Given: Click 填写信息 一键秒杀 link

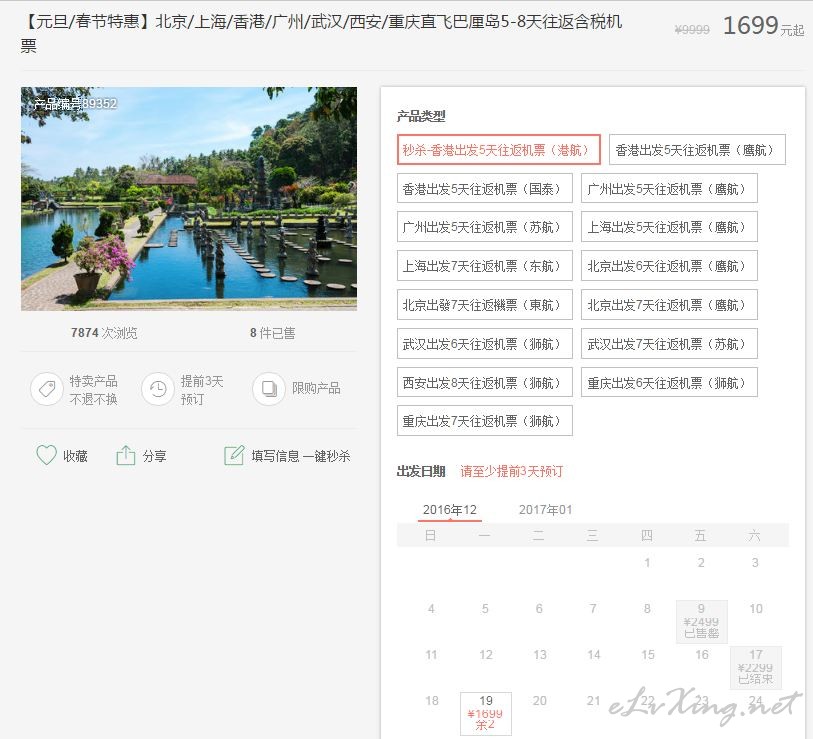Looking at the screenshot, I should coord(301,456).
